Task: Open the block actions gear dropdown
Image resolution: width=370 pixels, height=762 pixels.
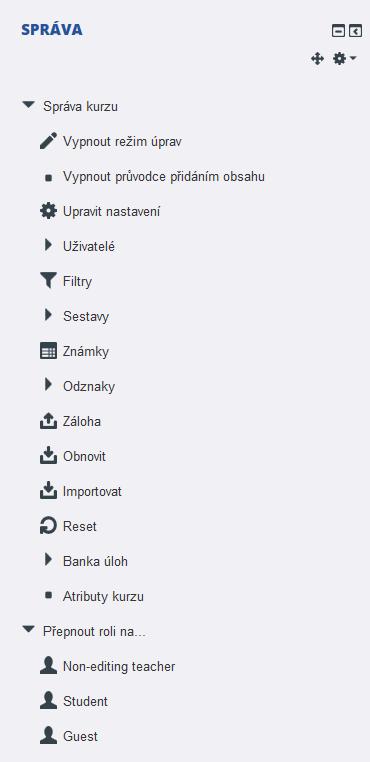Action: click(344, 59)
